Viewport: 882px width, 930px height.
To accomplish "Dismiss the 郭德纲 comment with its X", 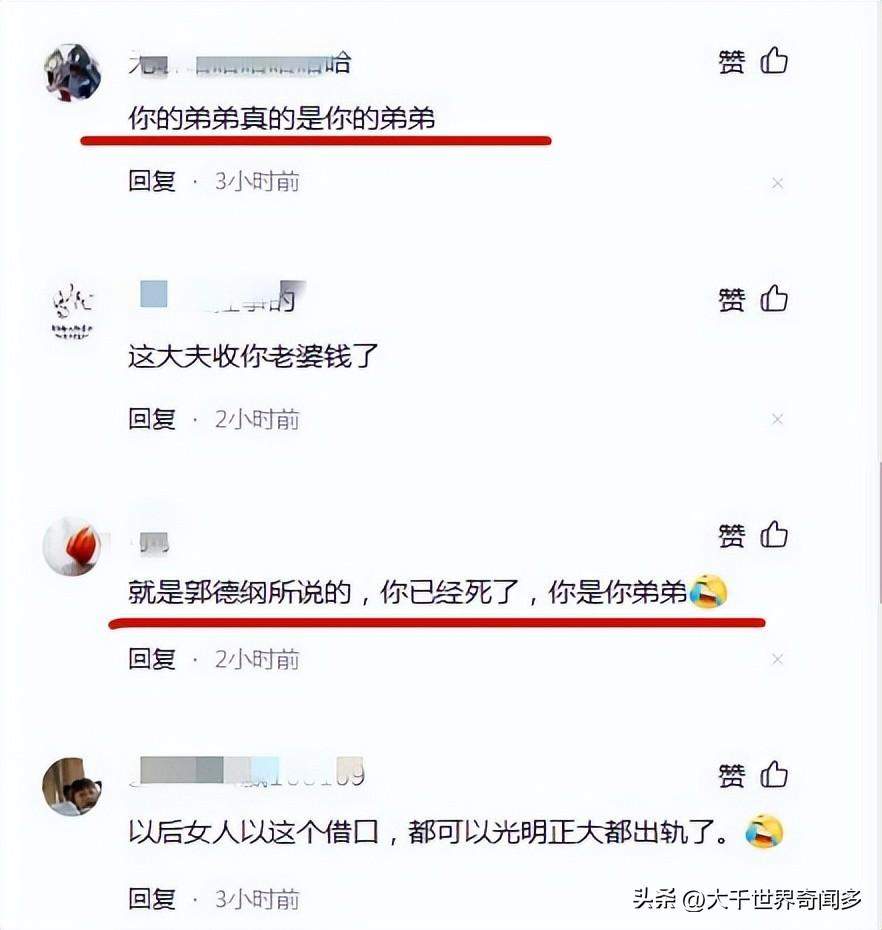I will point(778,659).
